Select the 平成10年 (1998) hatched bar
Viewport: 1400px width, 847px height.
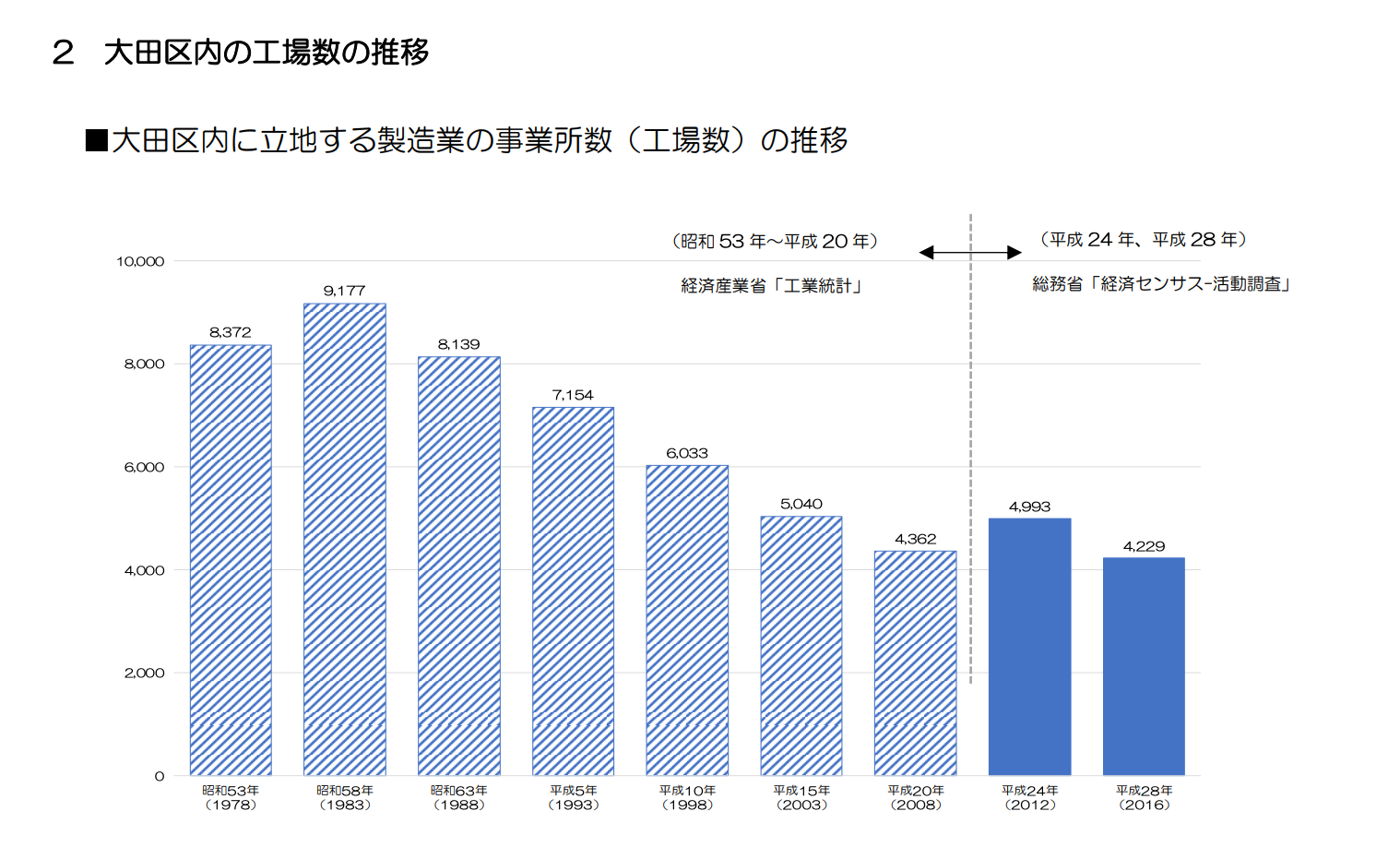(687, 620)
